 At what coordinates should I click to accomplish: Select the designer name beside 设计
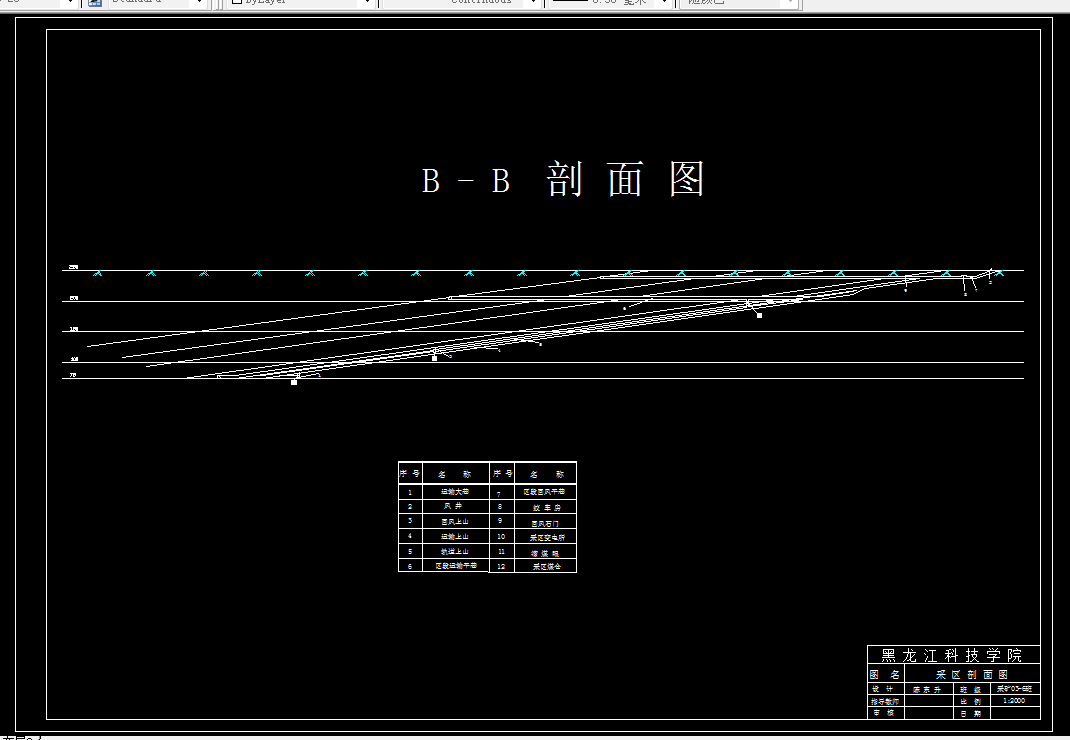[927, 689]
